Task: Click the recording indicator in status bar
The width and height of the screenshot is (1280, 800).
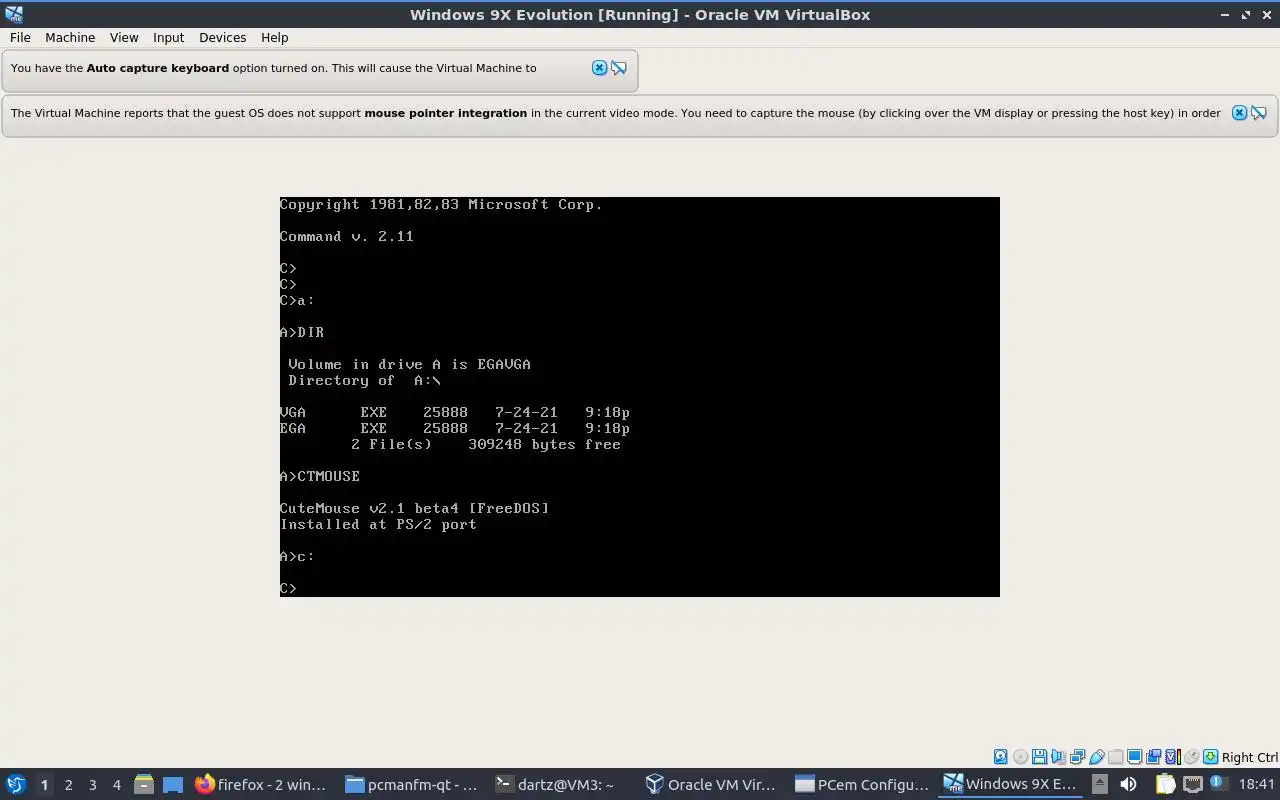Action: 1153,757
